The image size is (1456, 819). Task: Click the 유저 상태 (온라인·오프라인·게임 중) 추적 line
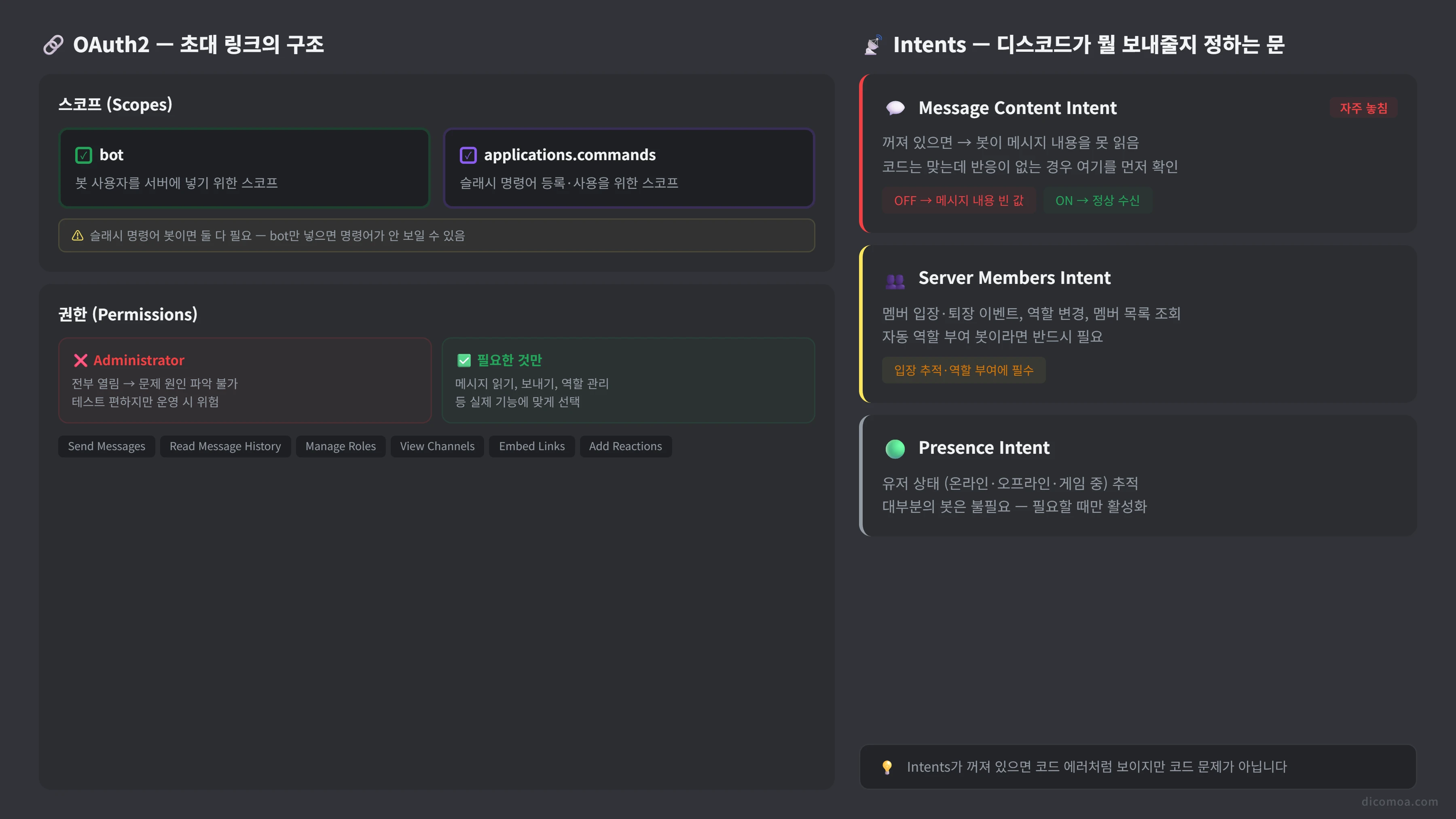coord(1010,483)
